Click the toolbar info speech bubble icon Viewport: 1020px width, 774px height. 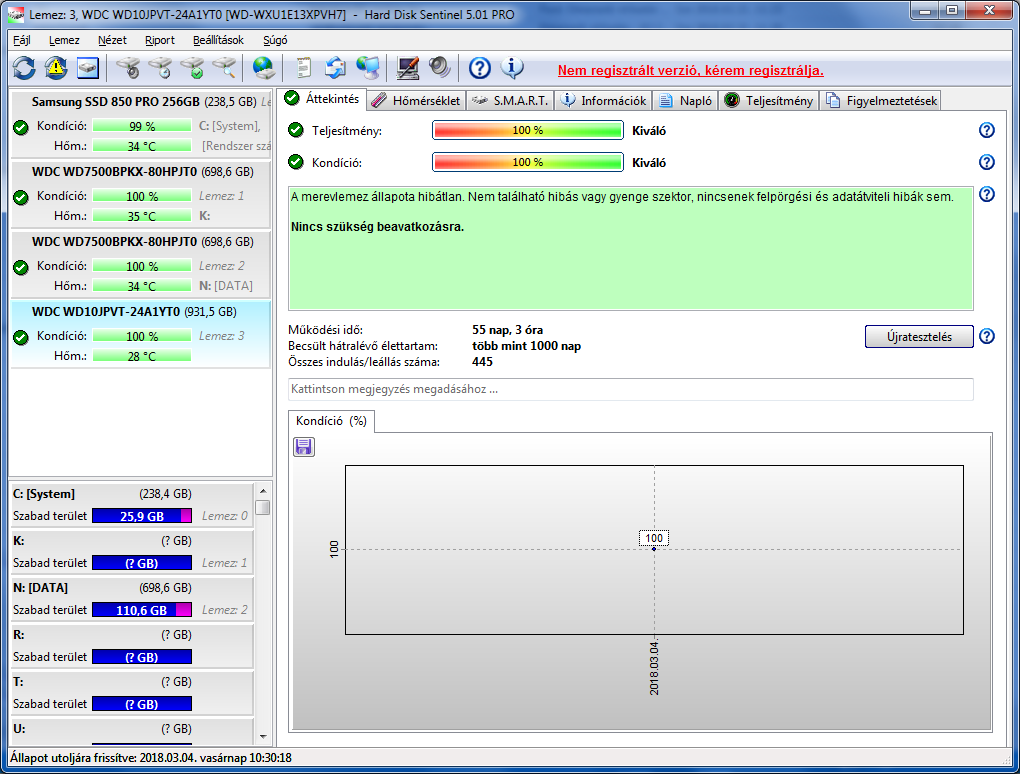(x=512, y=68)
